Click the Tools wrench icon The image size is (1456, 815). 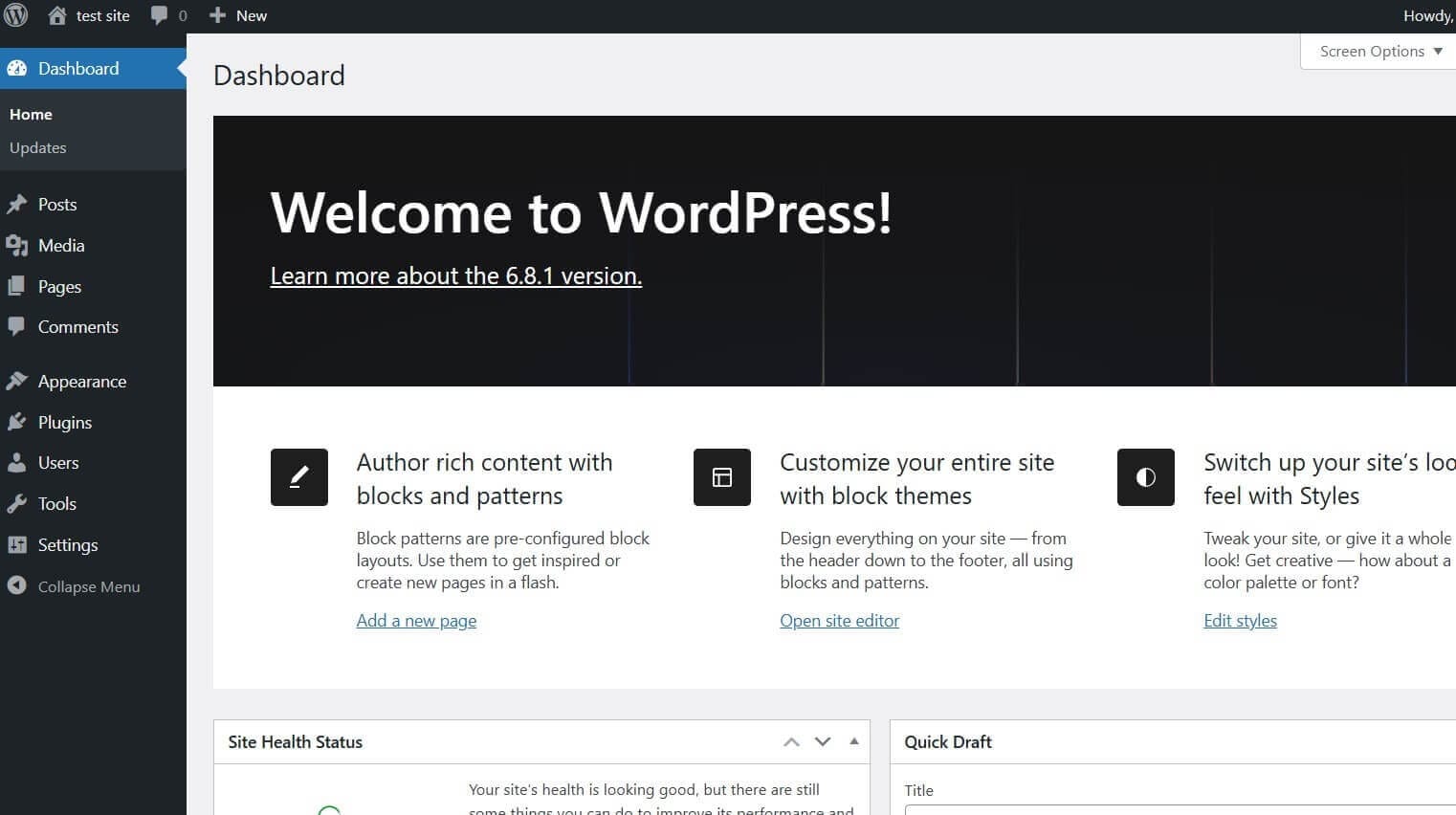point(17,503)
